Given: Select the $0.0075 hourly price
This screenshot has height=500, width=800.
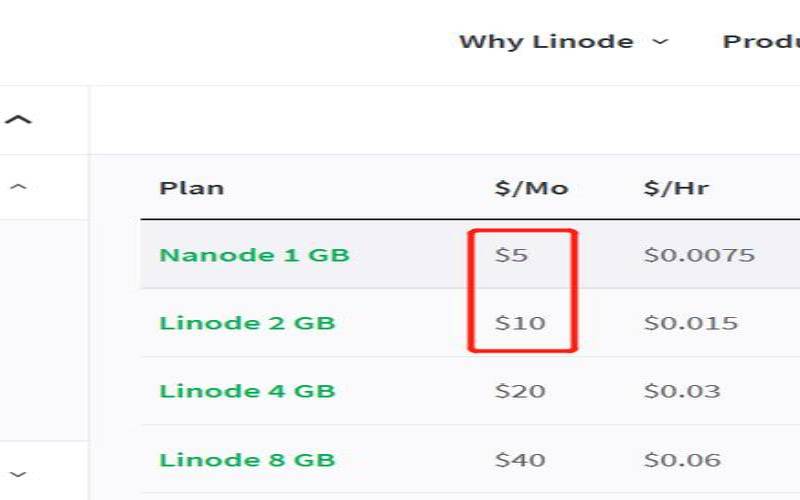Looking at the screenshot, I should (x=698, y=255).
